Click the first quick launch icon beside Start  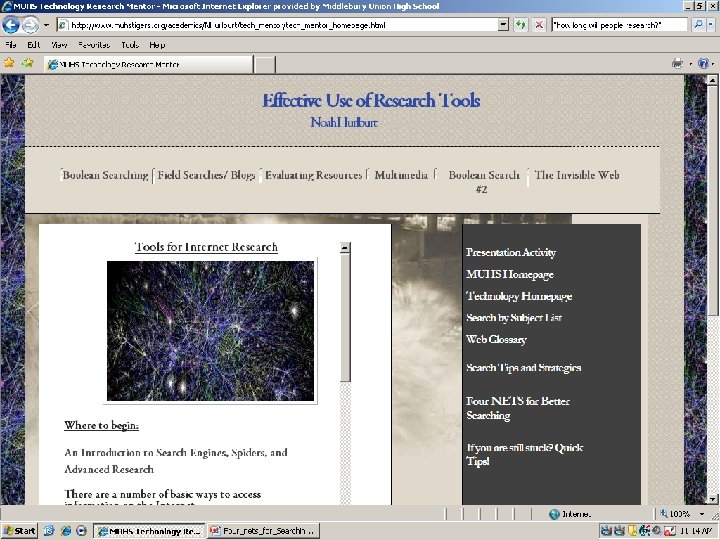point(49,531)
